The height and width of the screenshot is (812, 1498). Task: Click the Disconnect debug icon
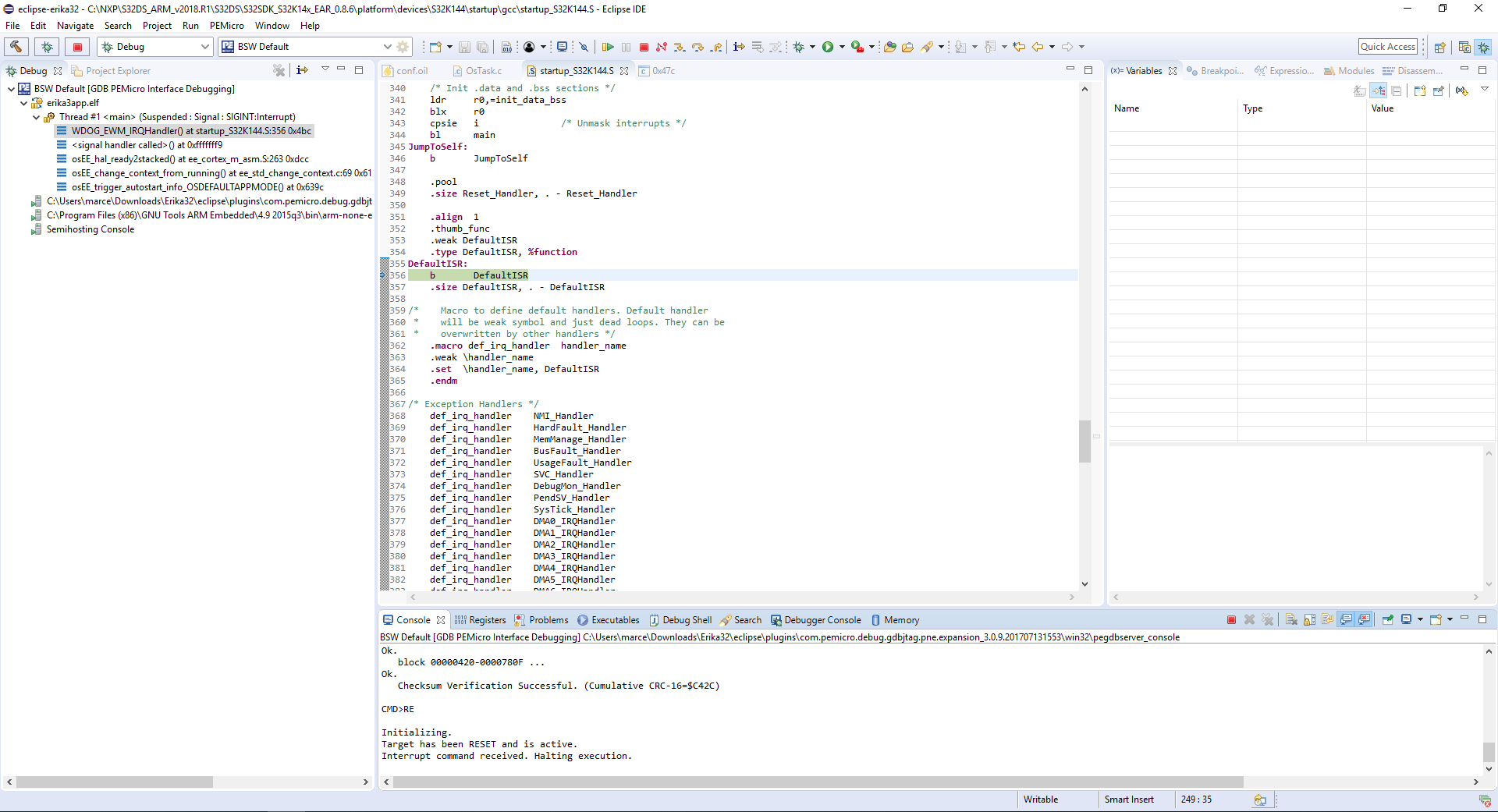click(x=662, y=47)
